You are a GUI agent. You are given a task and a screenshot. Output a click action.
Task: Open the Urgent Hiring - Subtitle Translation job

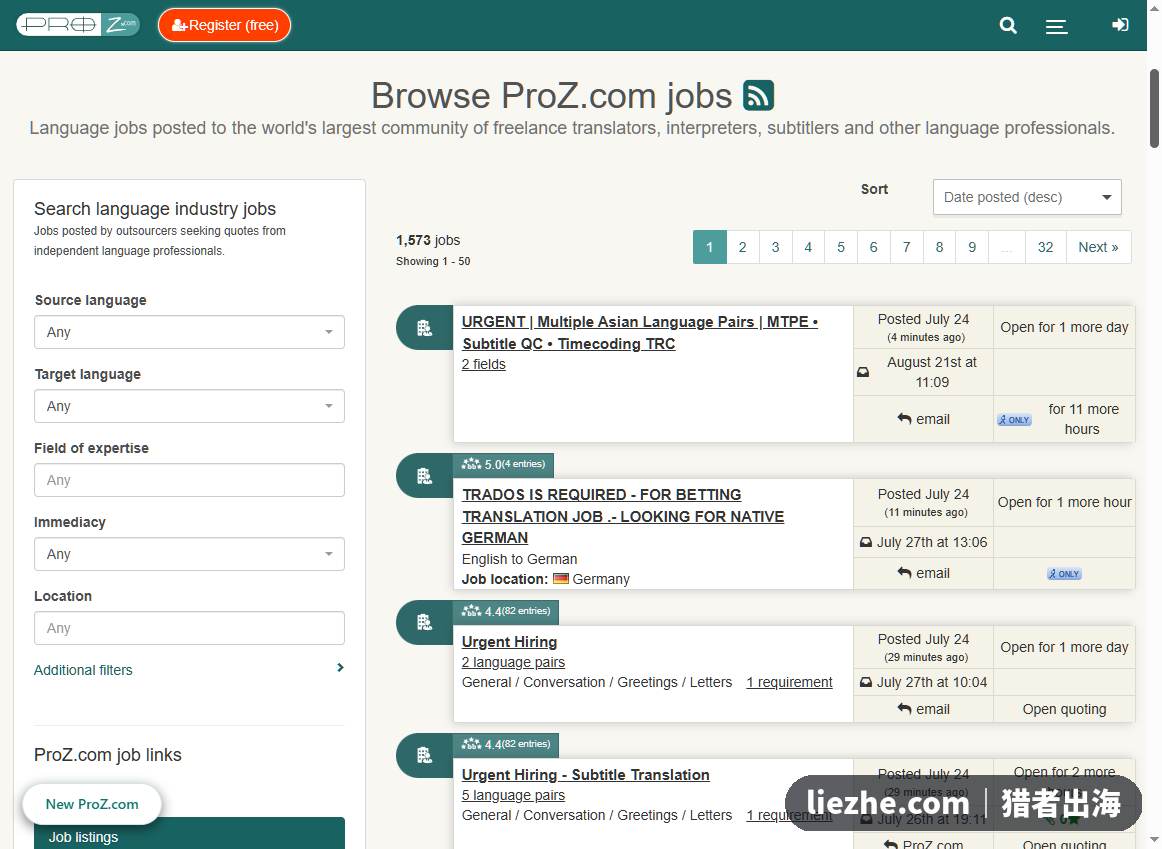(x=585, y=775)
